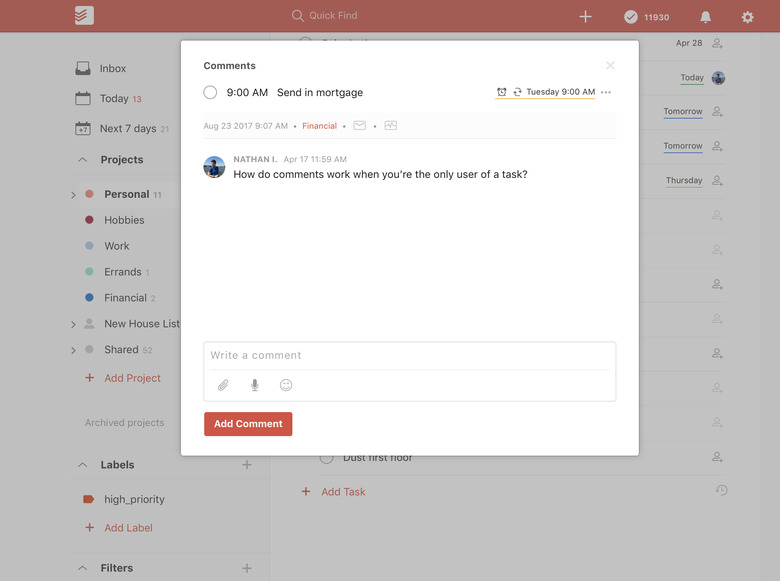The height and width of the screenshot is (581, 780).
Task: Expand the Personal project arrow
Action: pos(73,195)
